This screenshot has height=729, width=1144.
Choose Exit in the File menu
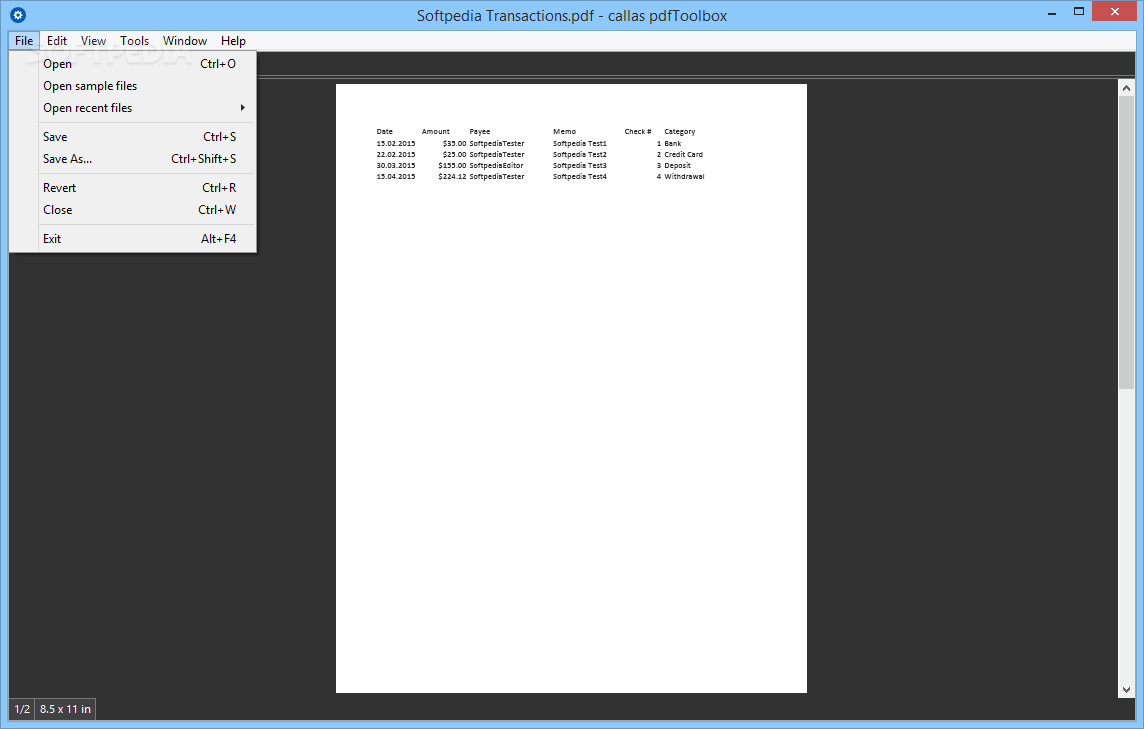click(133, 239)
